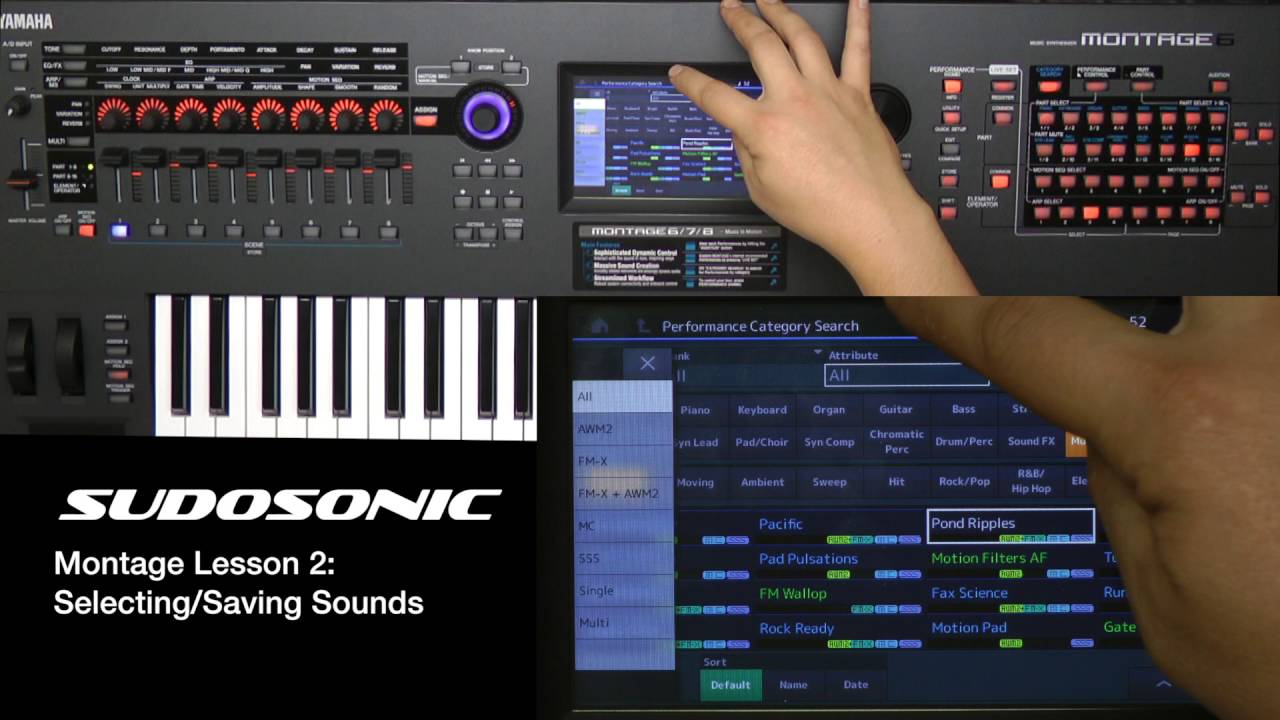Choose AWM2 in the attribute list
Viewport: 1280px width, 720px height.
coord(623,429)
